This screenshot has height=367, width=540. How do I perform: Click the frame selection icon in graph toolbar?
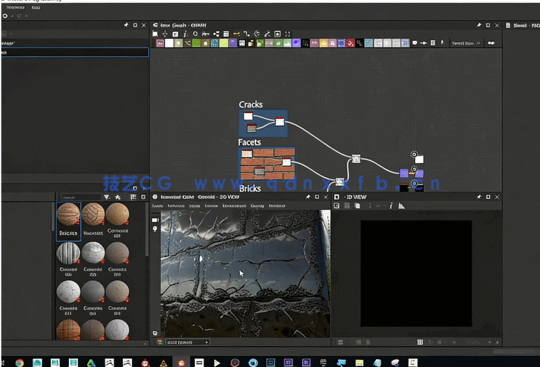tap(155, 34)
